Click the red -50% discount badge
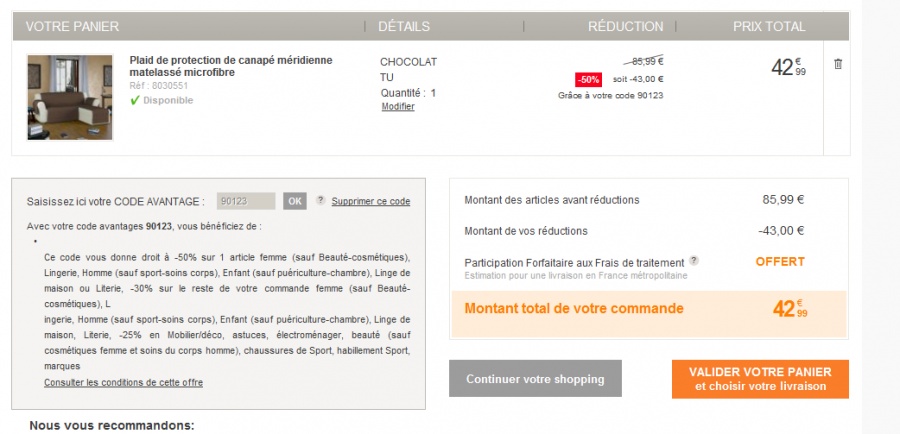 [588, 79]
